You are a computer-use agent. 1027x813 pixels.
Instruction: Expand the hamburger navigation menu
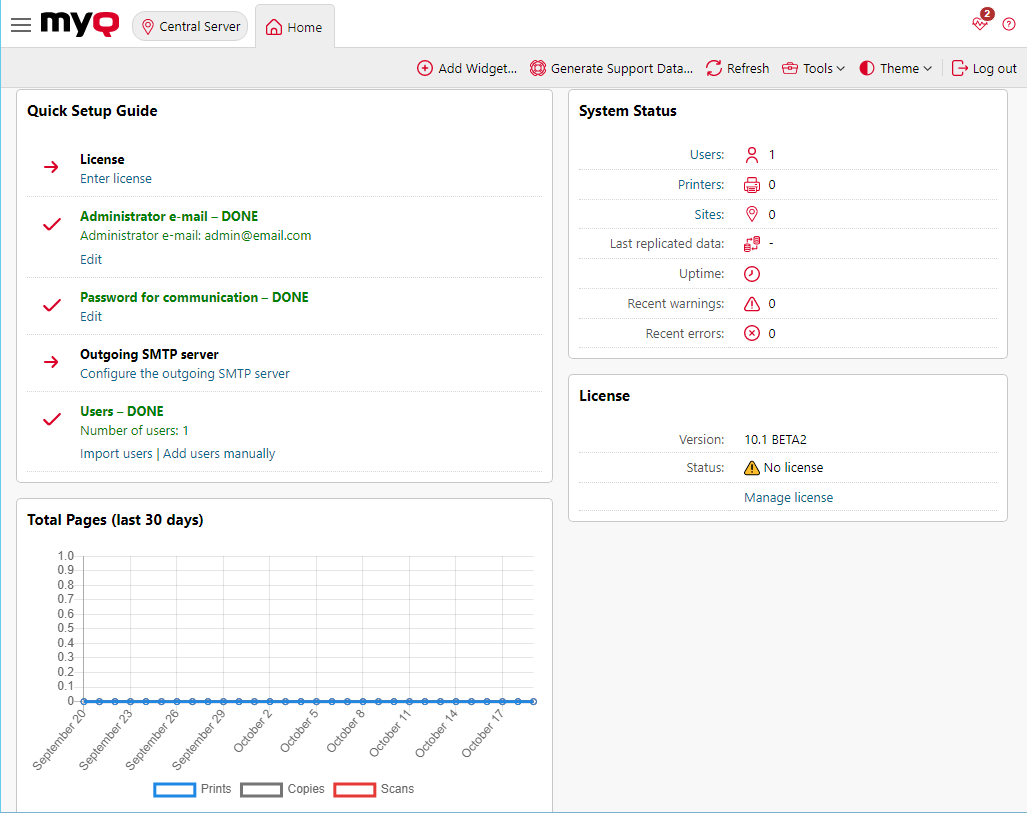point(20,24)
